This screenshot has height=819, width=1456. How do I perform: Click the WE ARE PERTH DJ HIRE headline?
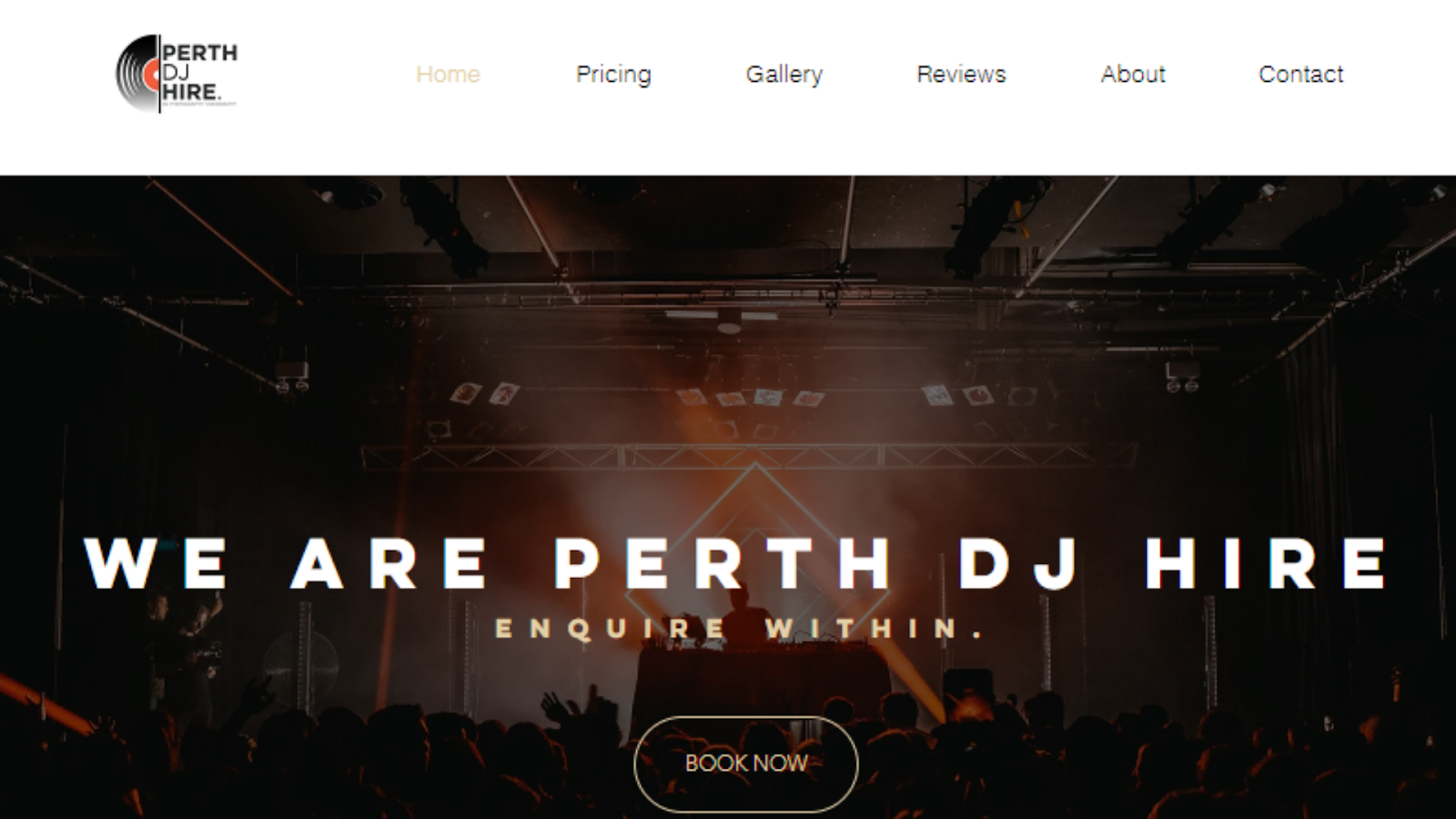736,563
